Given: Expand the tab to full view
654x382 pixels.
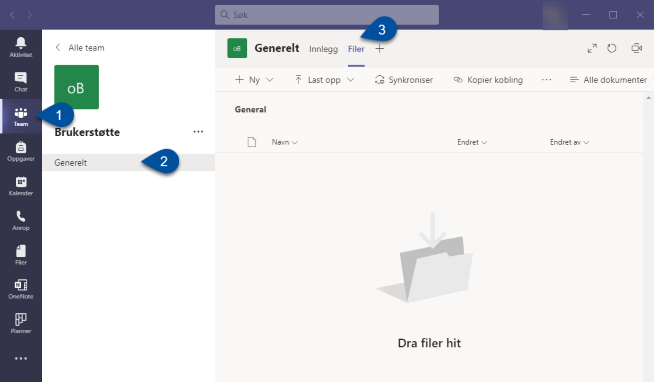Looking at the screenshot, I should 592,48.
